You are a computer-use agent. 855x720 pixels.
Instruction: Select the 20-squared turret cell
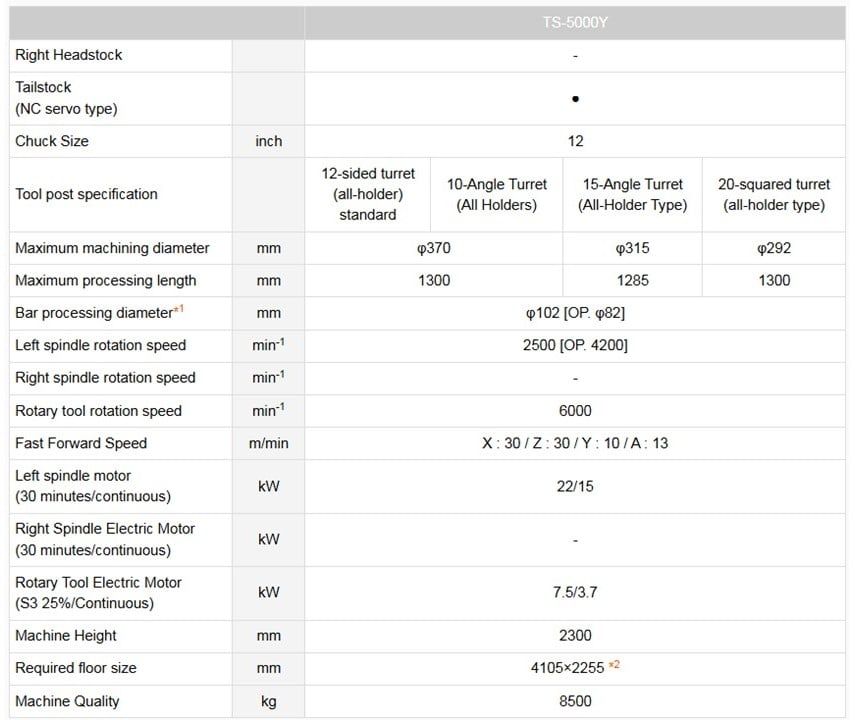point(774,195)
